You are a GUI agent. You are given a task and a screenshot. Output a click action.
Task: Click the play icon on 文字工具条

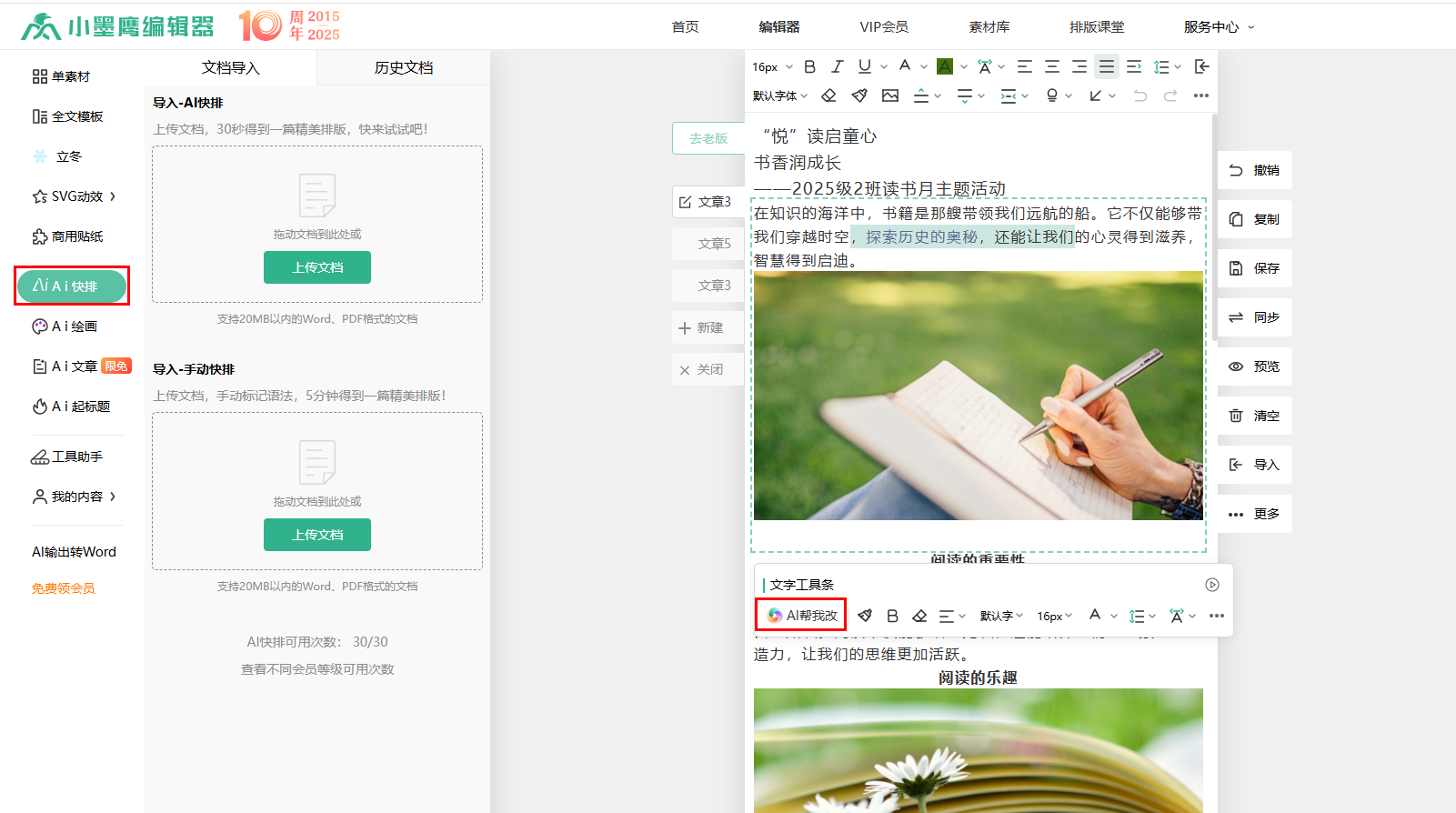pyautogui.click(x=1211, y=585)
